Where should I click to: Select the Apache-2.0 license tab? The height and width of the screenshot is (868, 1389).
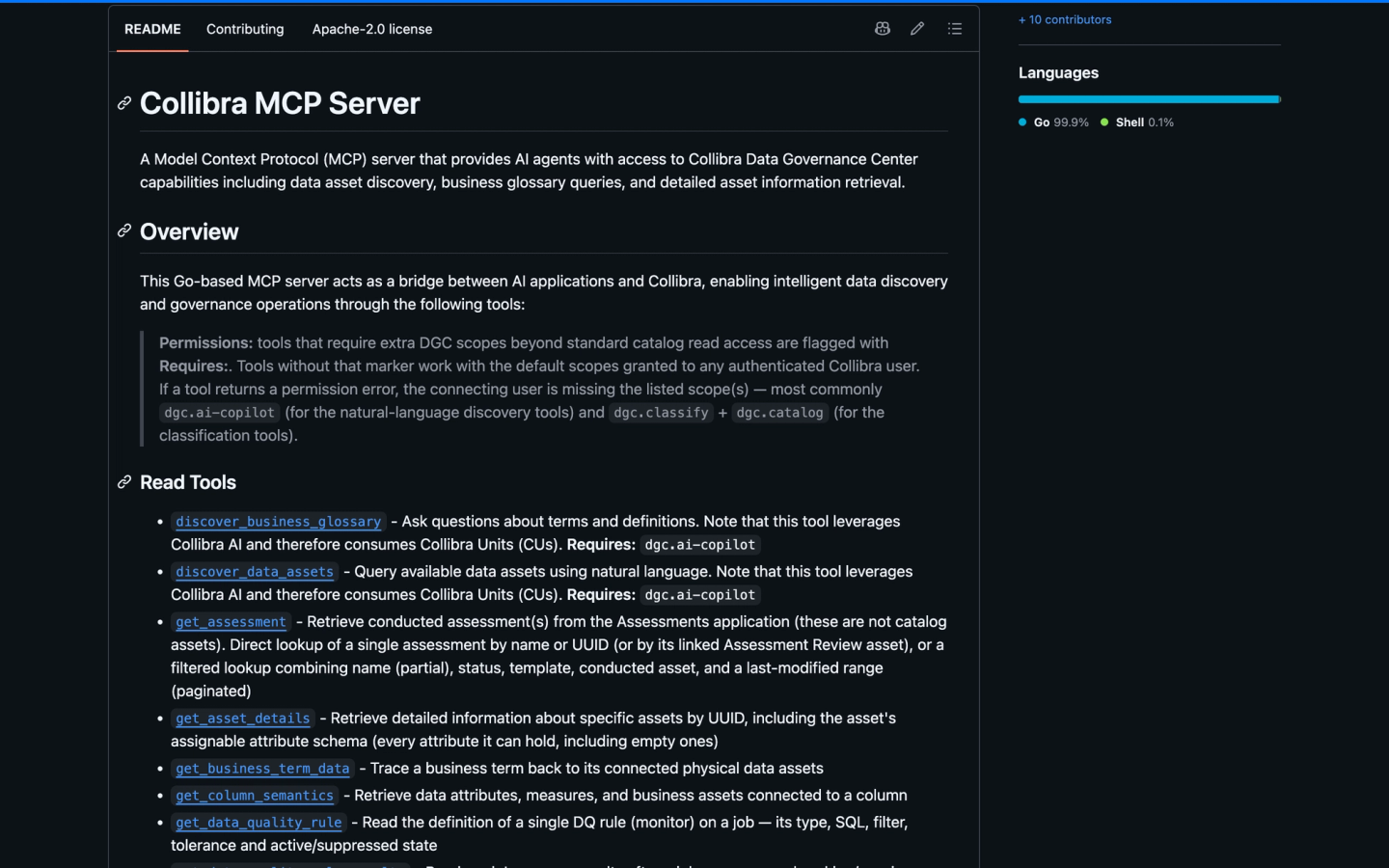click(x=372, y=29)
